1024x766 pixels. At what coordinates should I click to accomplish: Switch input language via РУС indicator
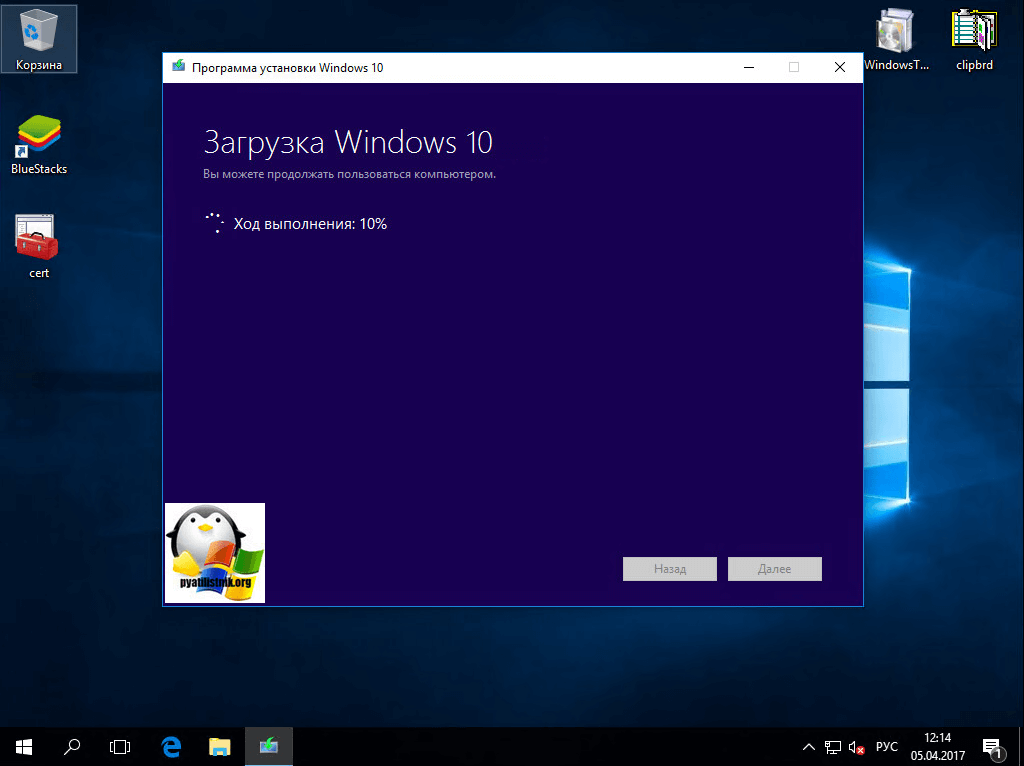[x=886, y=747]
